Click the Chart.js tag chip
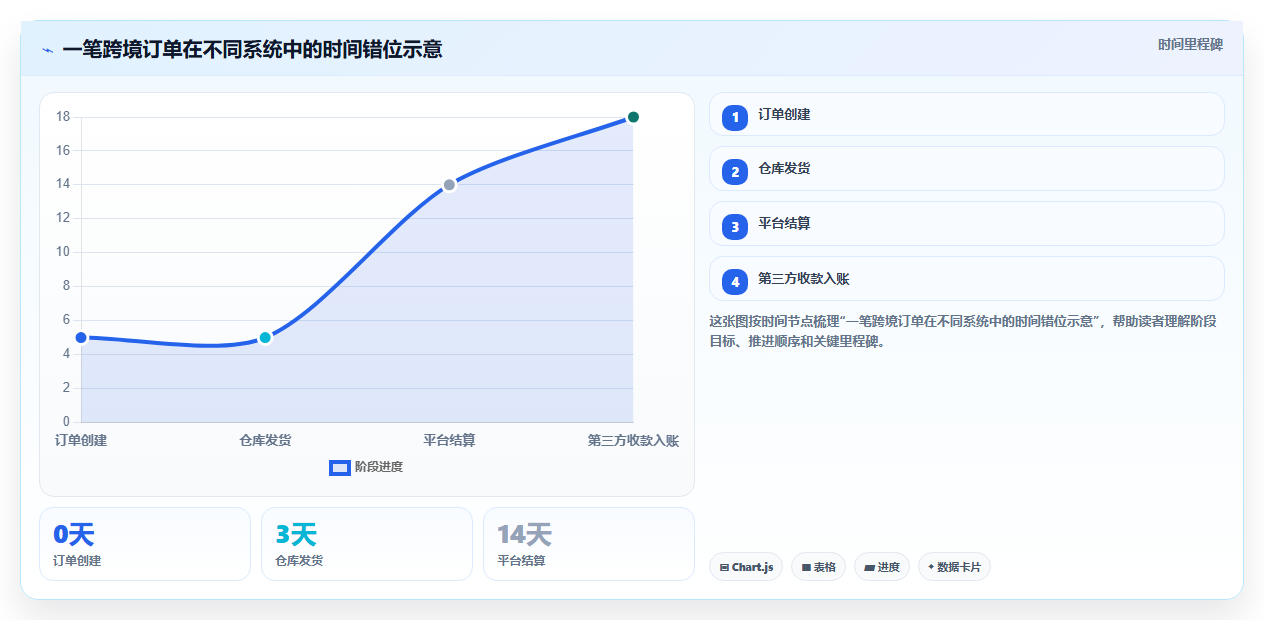This screenshot has height=620, width=1264. 746,567
